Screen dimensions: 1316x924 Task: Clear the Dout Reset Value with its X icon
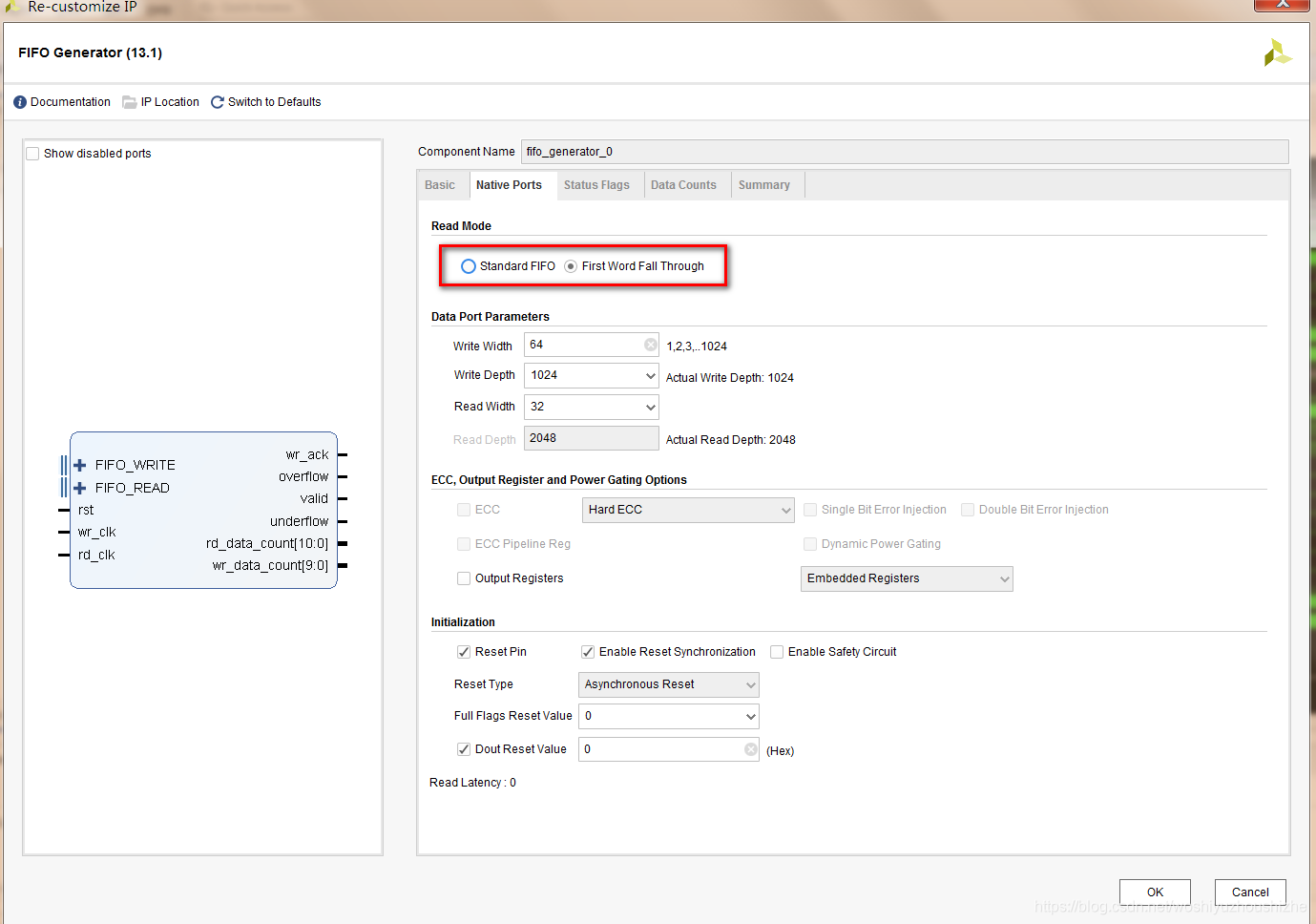coord(751,749)
